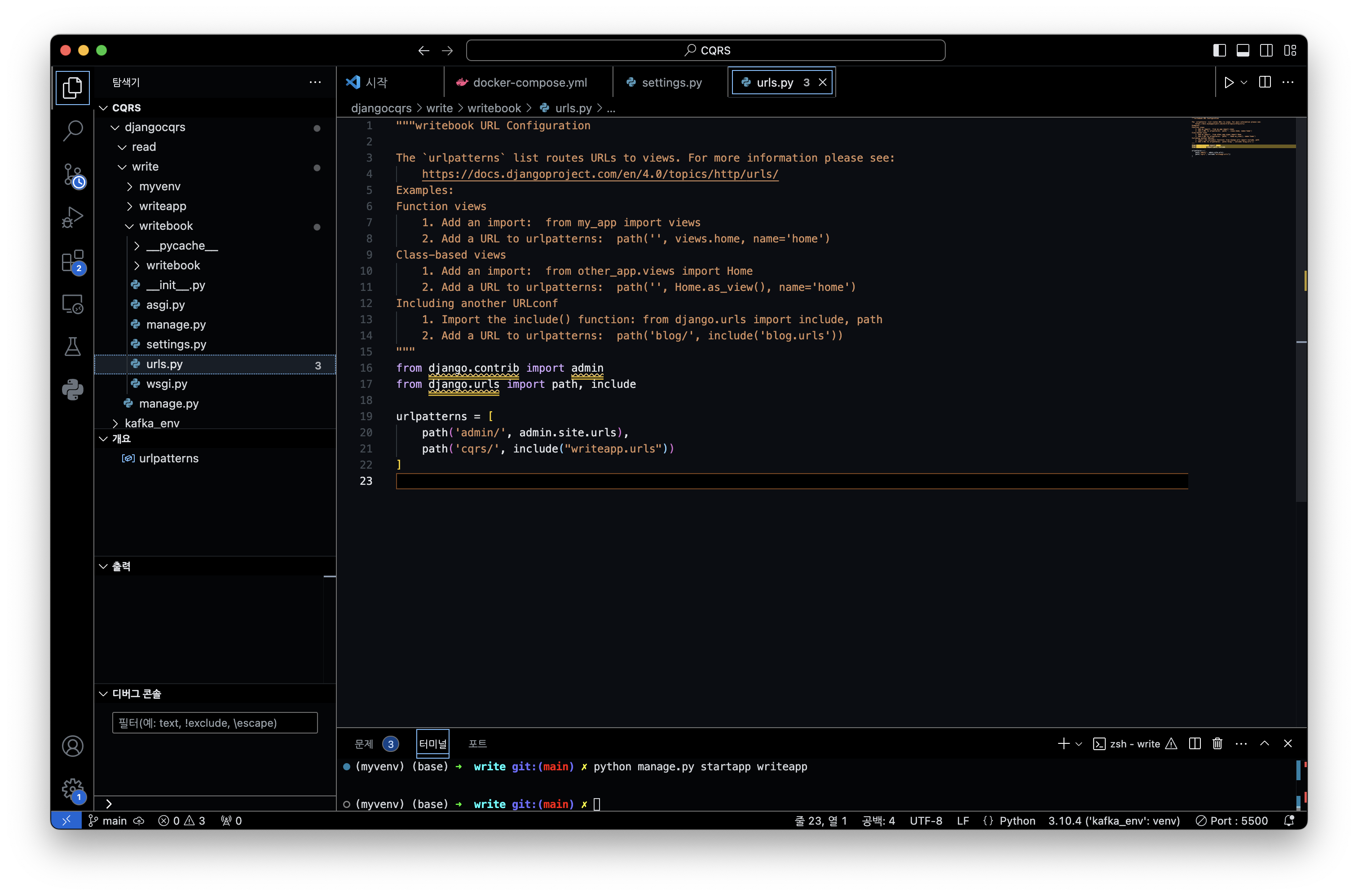The width and height of the screenshot is (1358, 896).
Task: Toggle bottom panel visibility in title bar
Action: [x=1243, y=50]
